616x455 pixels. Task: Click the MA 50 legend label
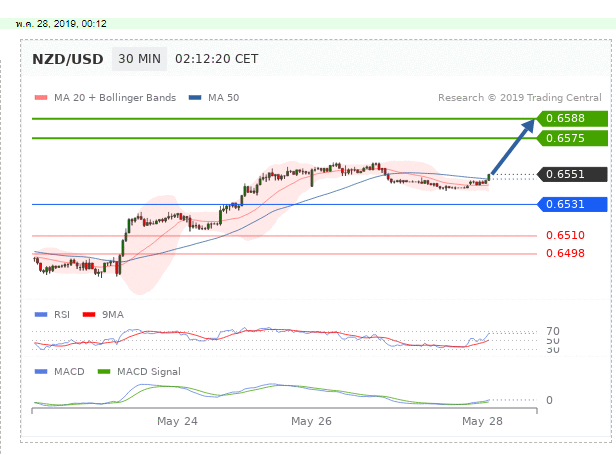click(x=224, y=97)
